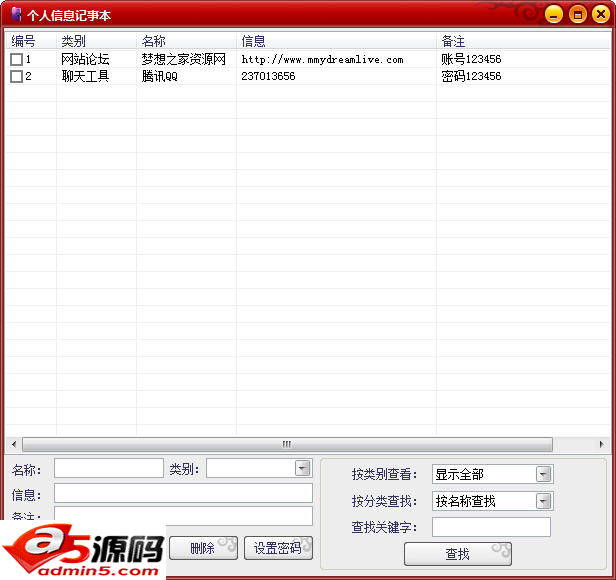Focus the 信息 input field
The width and height of the screenshot is (616, 580).
pos(183,493)
